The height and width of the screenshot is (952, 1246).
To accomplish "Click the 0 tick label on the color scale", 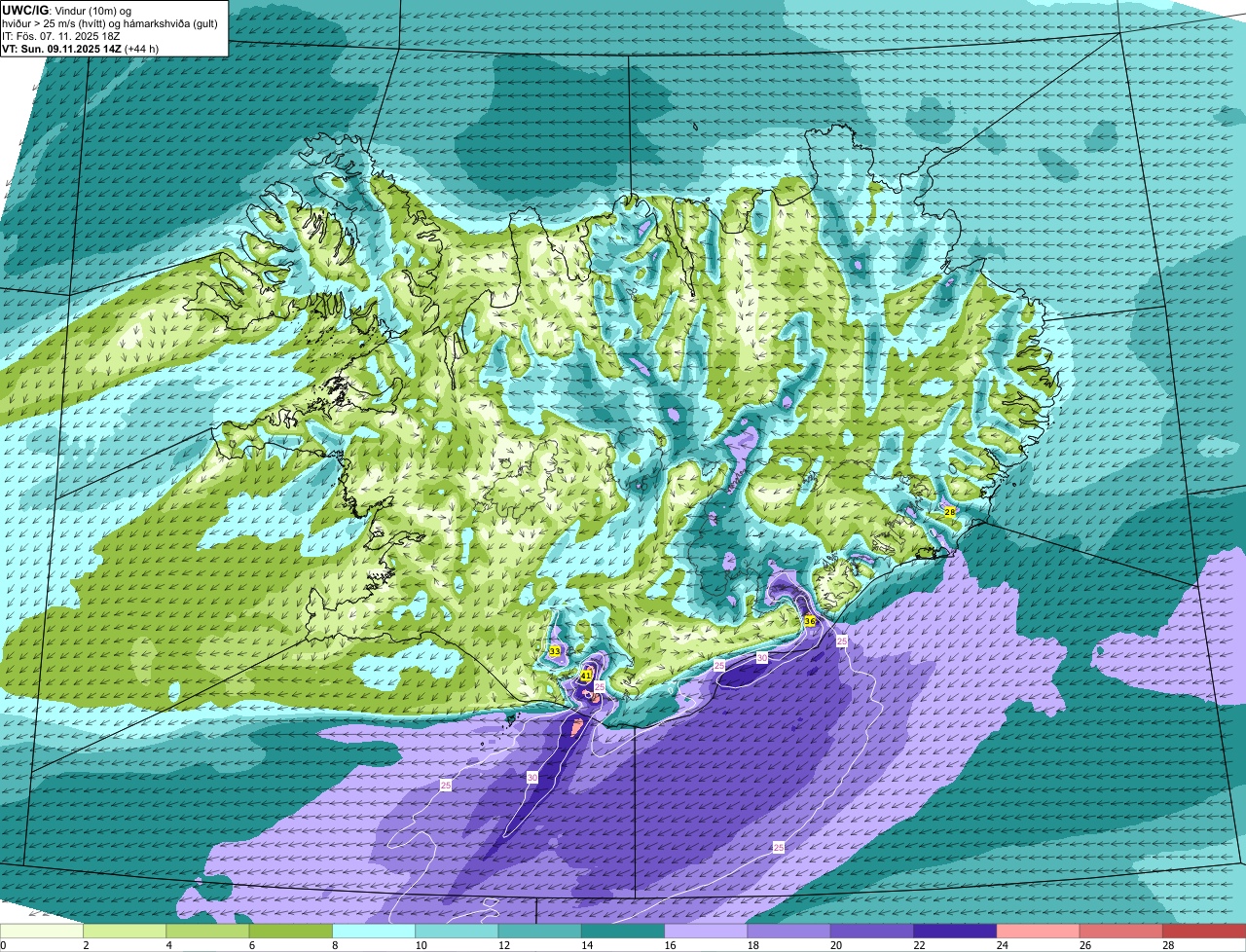I will tap(4, 945).
